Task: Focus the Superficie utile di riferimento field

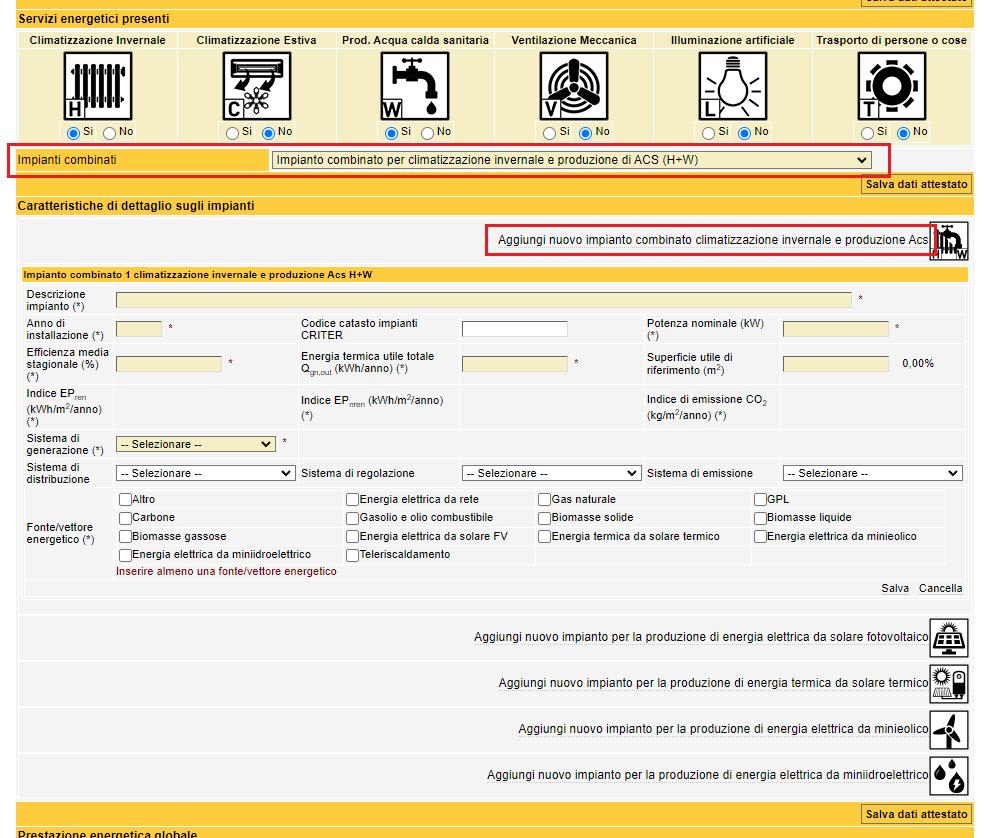Action: click(x=836, y=364)
